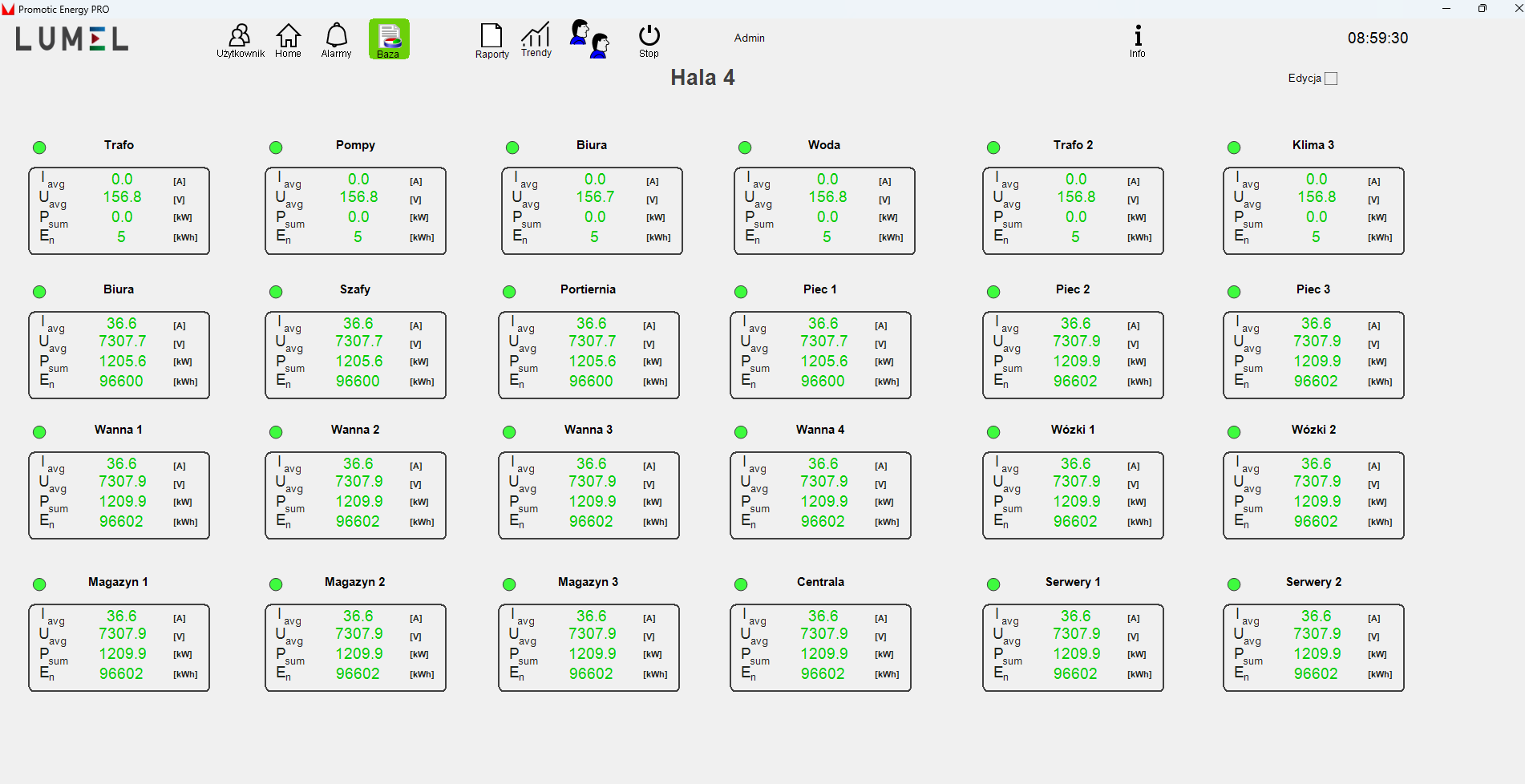The image size is (1525, 784).
Task: Click the green status indicator for Wanna 3
Action: click(509, 432)
